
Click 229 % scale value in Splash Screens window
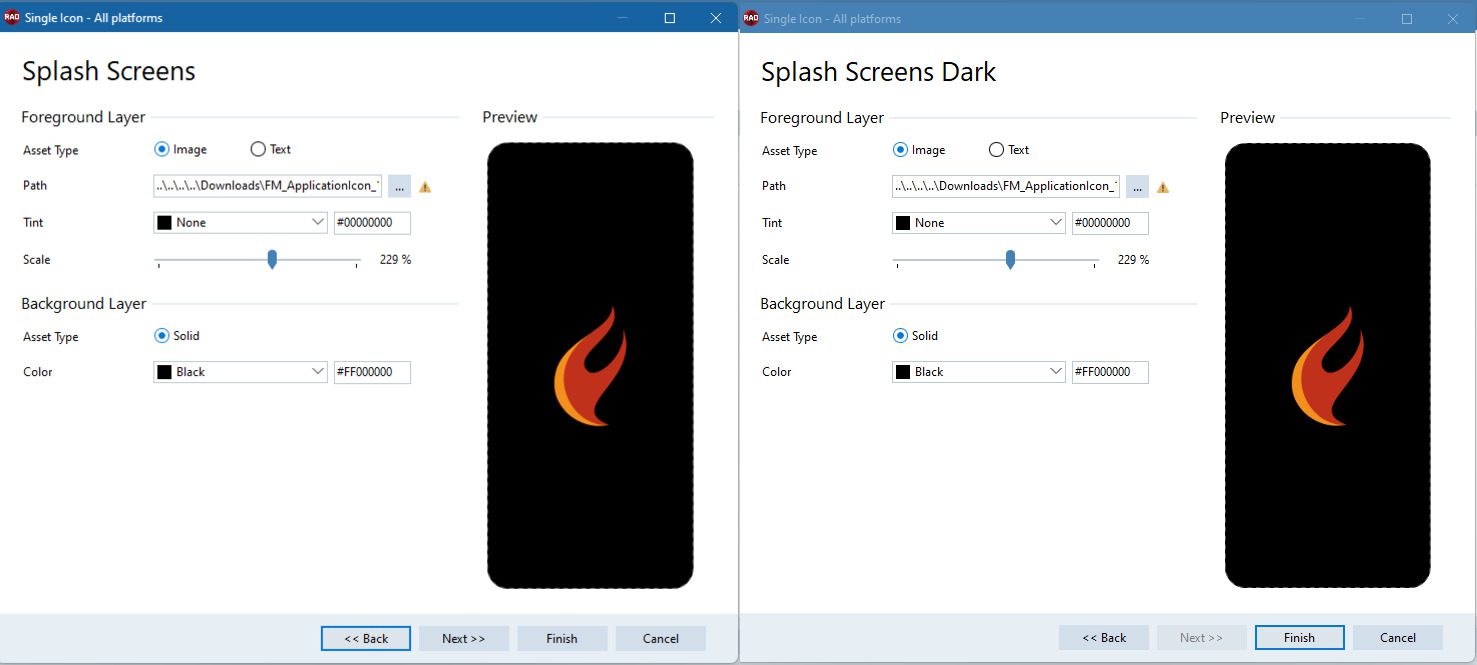(x=395, y=260)
